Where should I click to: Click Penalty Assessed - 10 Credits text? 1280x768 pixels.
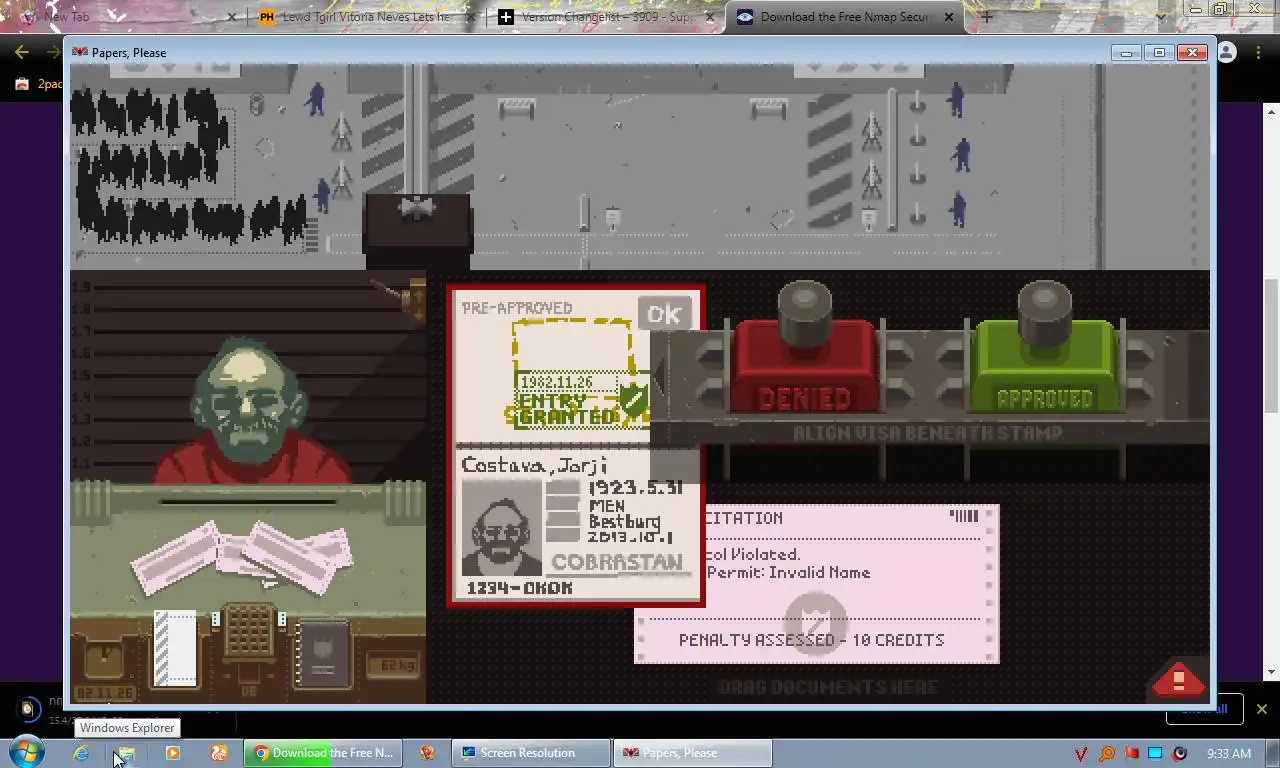click(x=811, y=640)
